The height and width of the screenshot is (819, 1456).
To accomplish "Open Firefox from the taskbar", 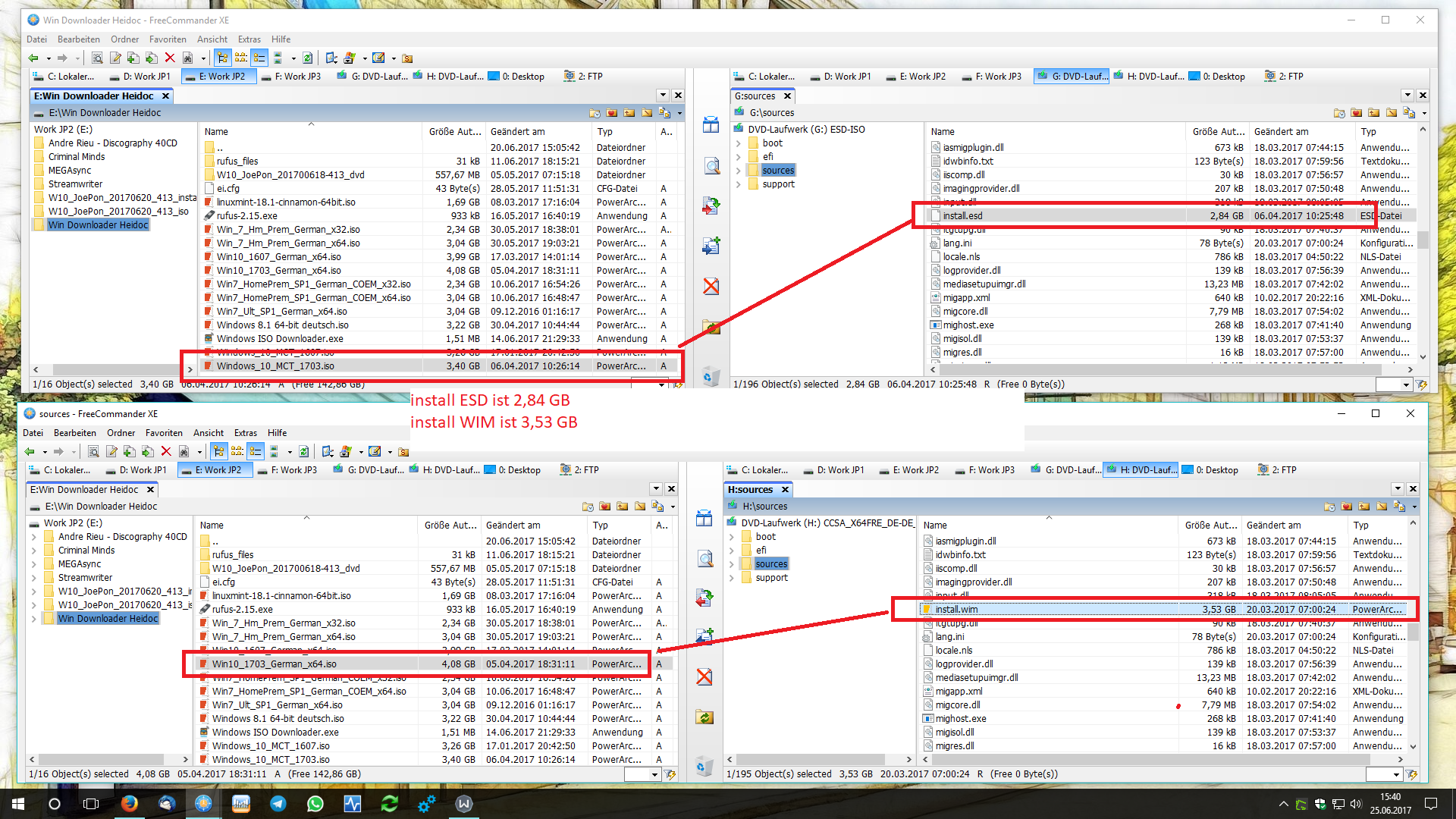I will click(130, 804).
